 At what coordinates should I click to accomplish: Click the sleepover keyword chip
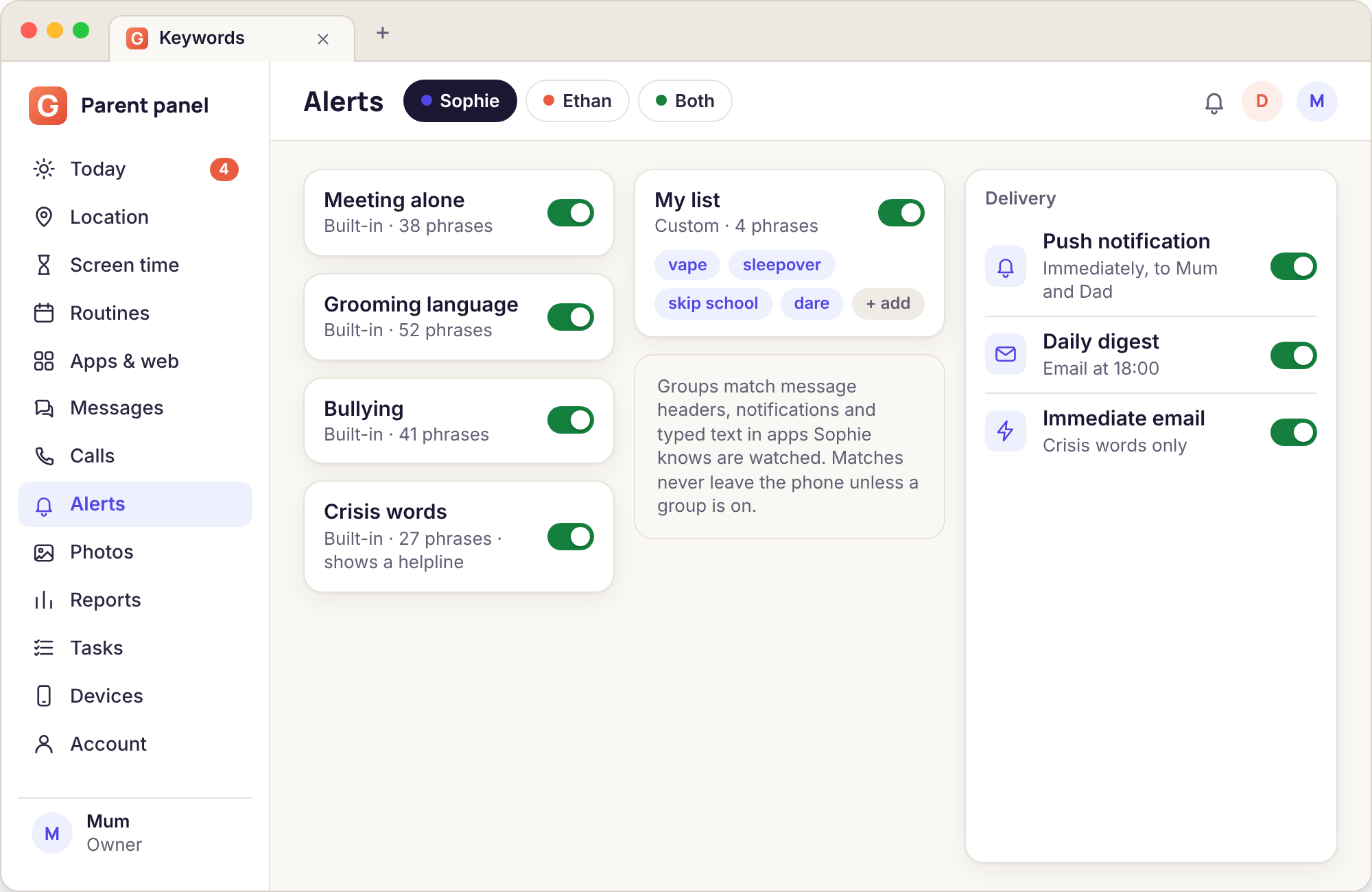(782, 265)
